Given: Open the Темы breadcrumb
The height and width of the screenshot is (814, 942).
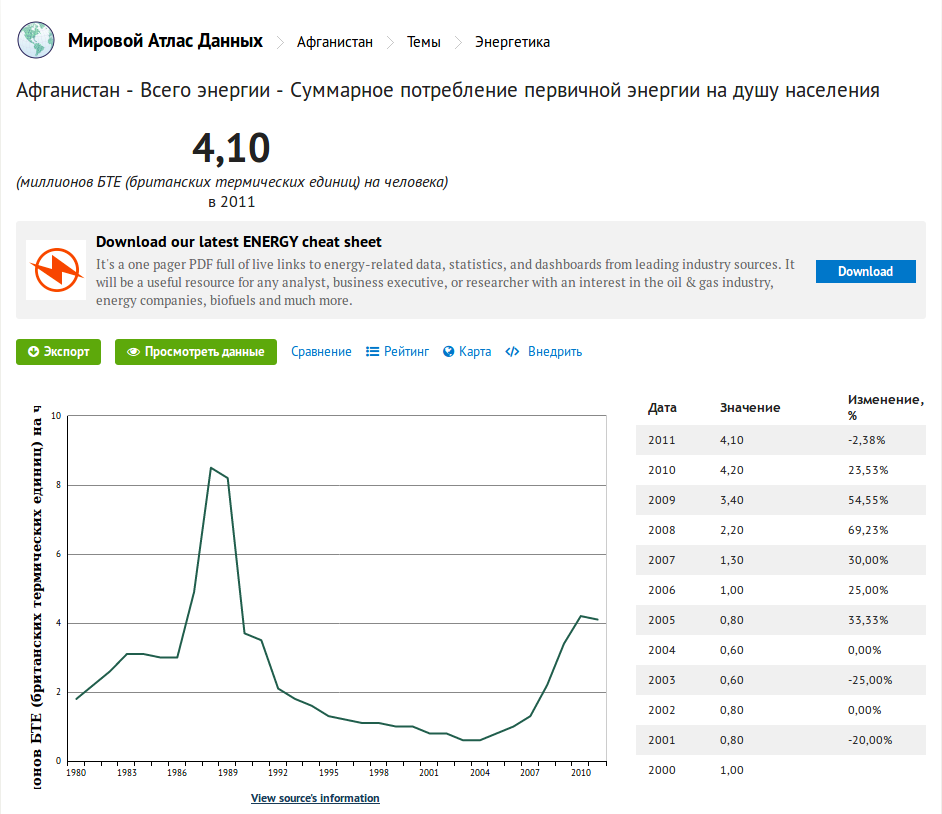Looking at the screenshot, I should tap(423, 42).
